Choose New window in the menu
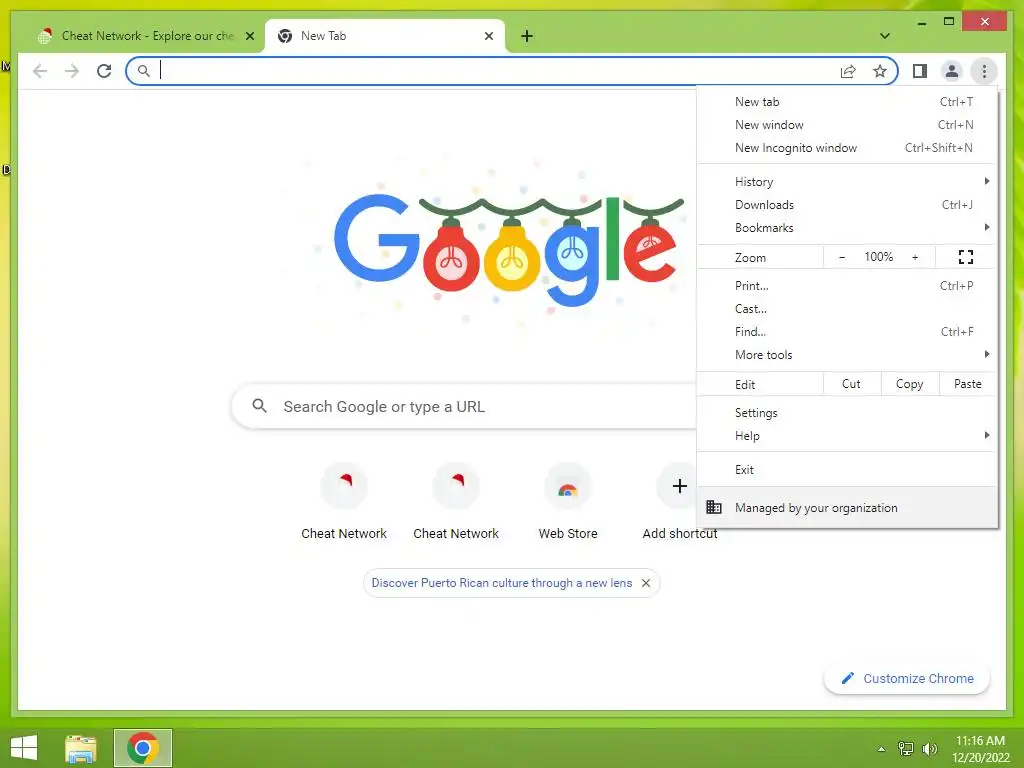This screenshot has height=768, width=1024. (x=847, y=125)
